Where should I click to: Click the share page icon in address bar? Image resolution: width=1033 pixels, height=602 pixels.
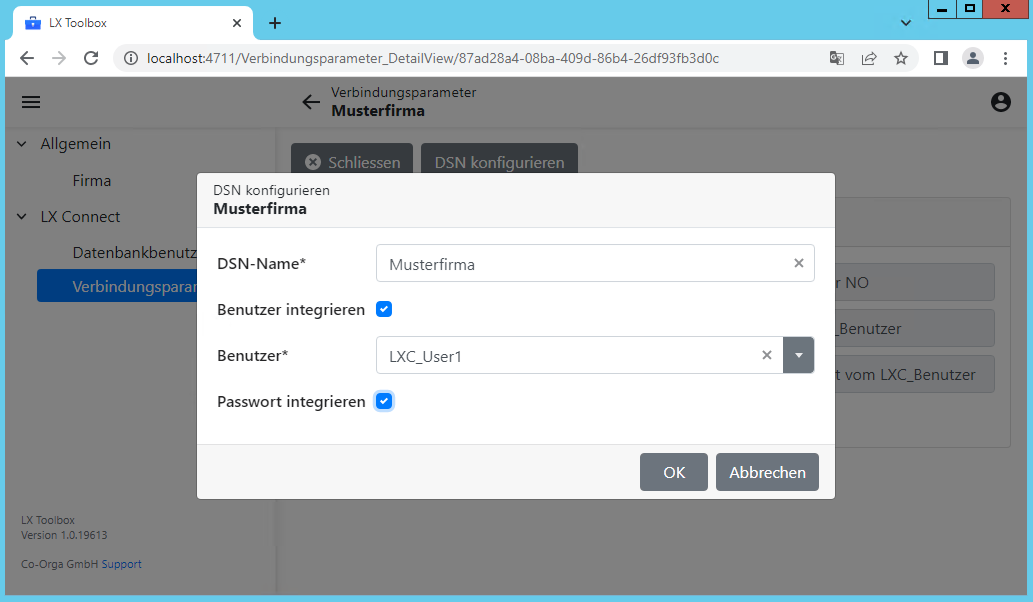(x=868, y=59)
